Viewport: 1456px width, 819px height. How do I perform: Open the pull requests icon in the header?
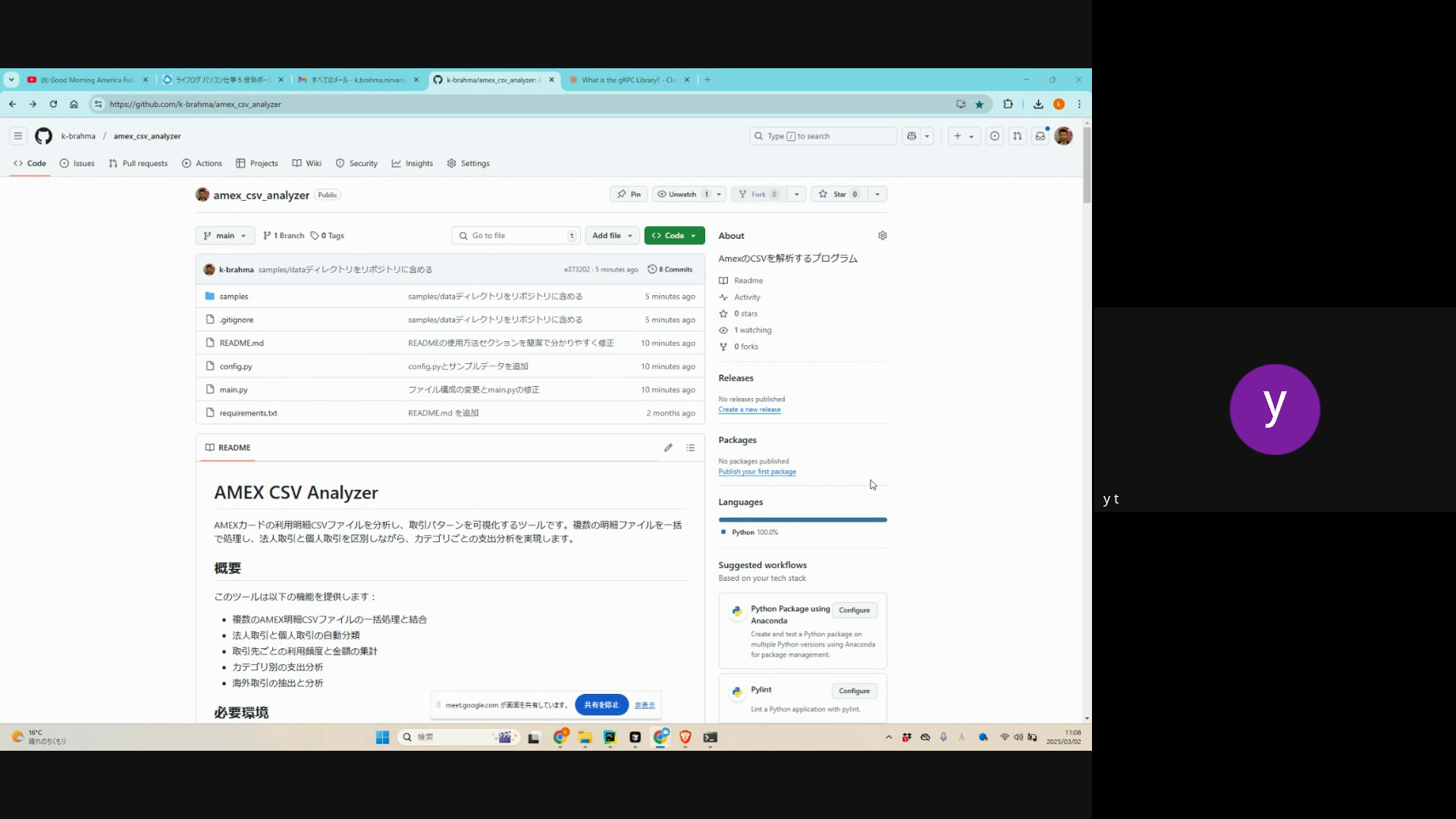1018,136
